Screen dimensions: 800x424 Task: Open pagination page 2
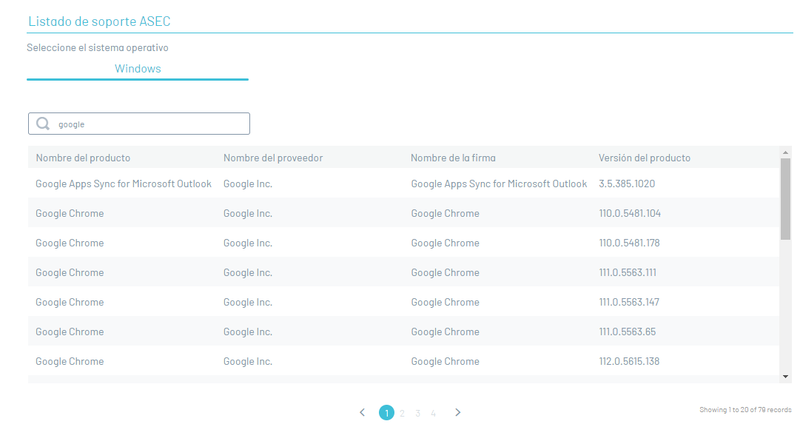tap(402, 413)
